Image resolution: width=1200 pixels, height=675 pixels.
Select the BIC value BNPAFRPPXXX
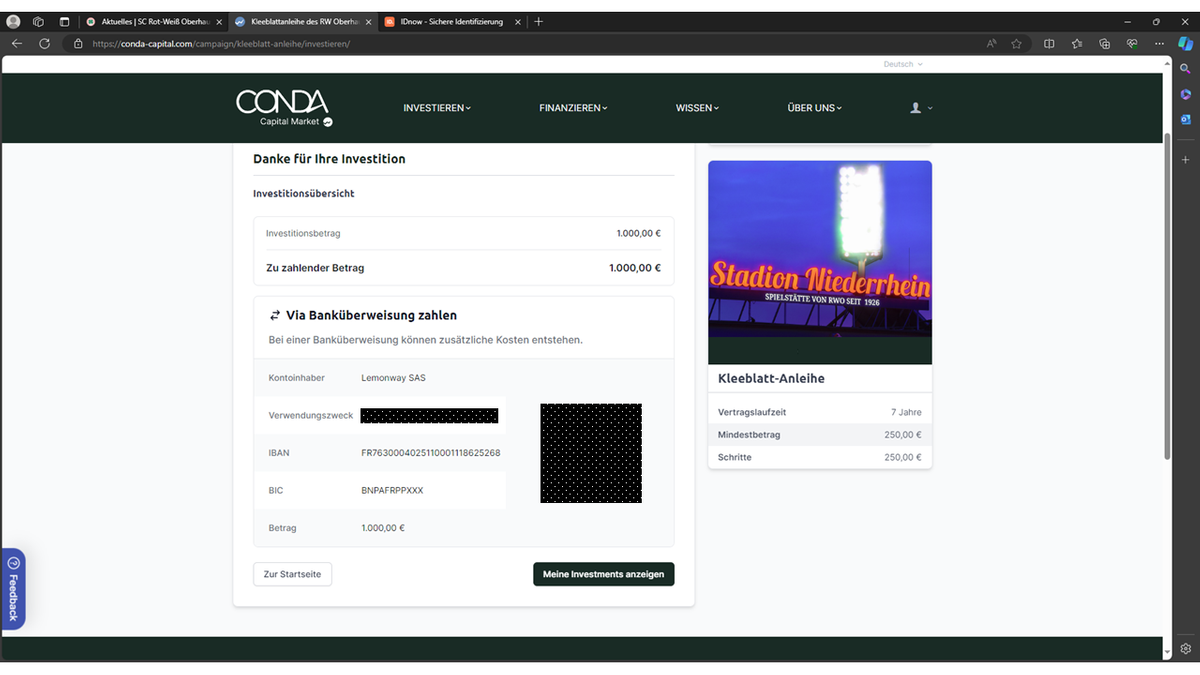pyautogui.click(x=392, y=491)
